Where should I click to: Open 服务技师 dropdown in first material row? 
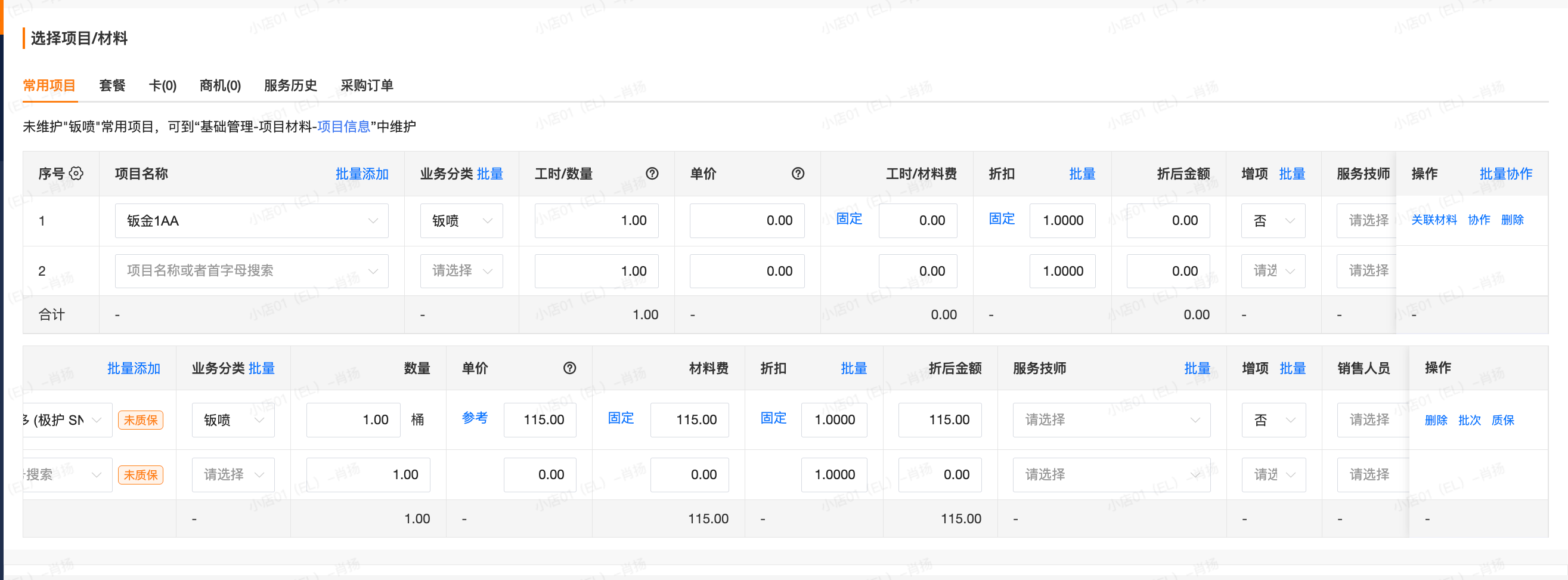coord(1111,419)
